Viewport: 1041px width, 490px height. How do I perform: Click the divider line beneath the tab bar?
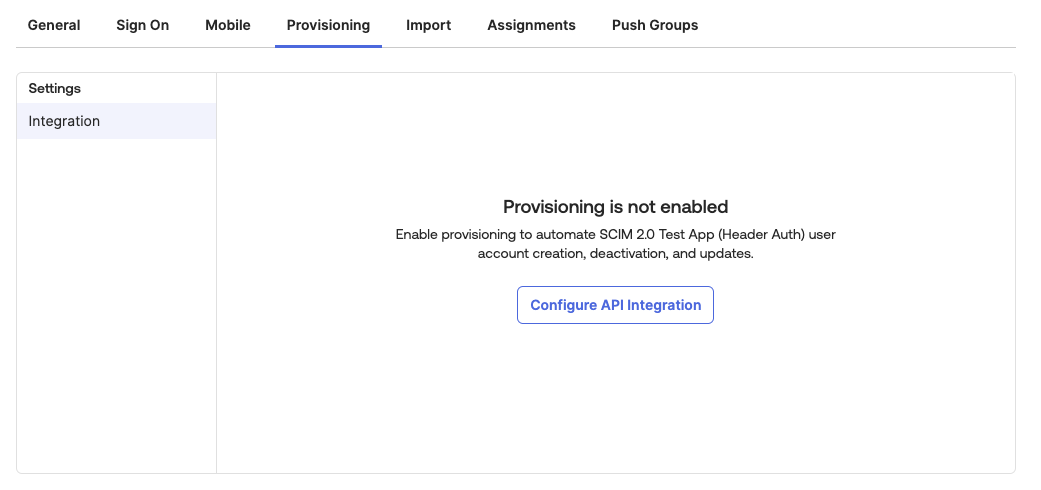point(700,47)
